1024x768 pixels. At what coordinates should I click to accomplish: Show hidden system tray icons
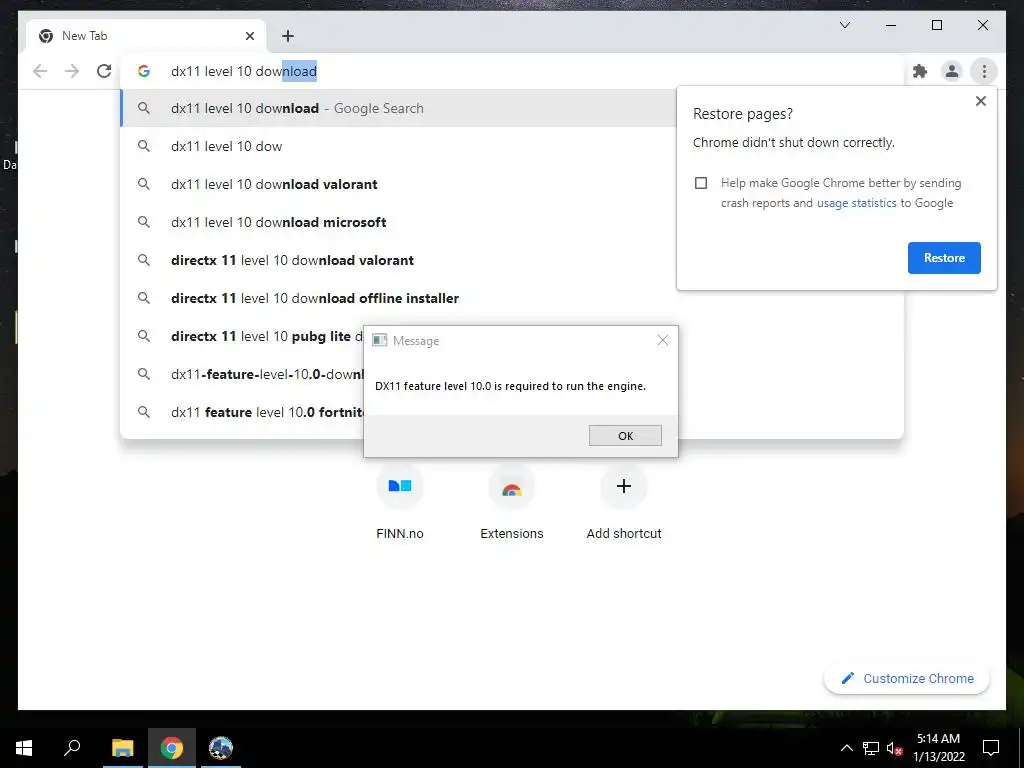click(x=846, y=748)
